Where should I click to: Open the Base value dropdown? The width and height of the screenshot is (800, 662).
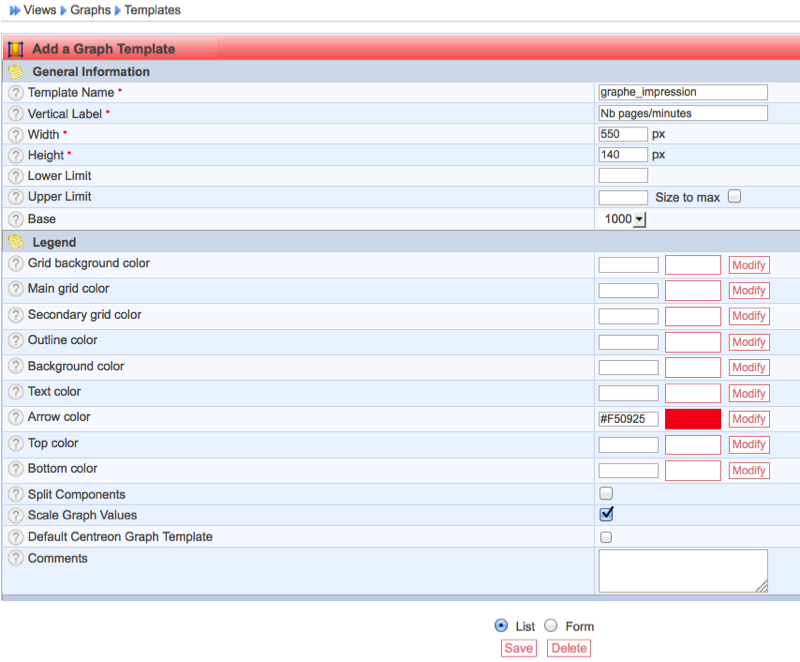point(625,219)
